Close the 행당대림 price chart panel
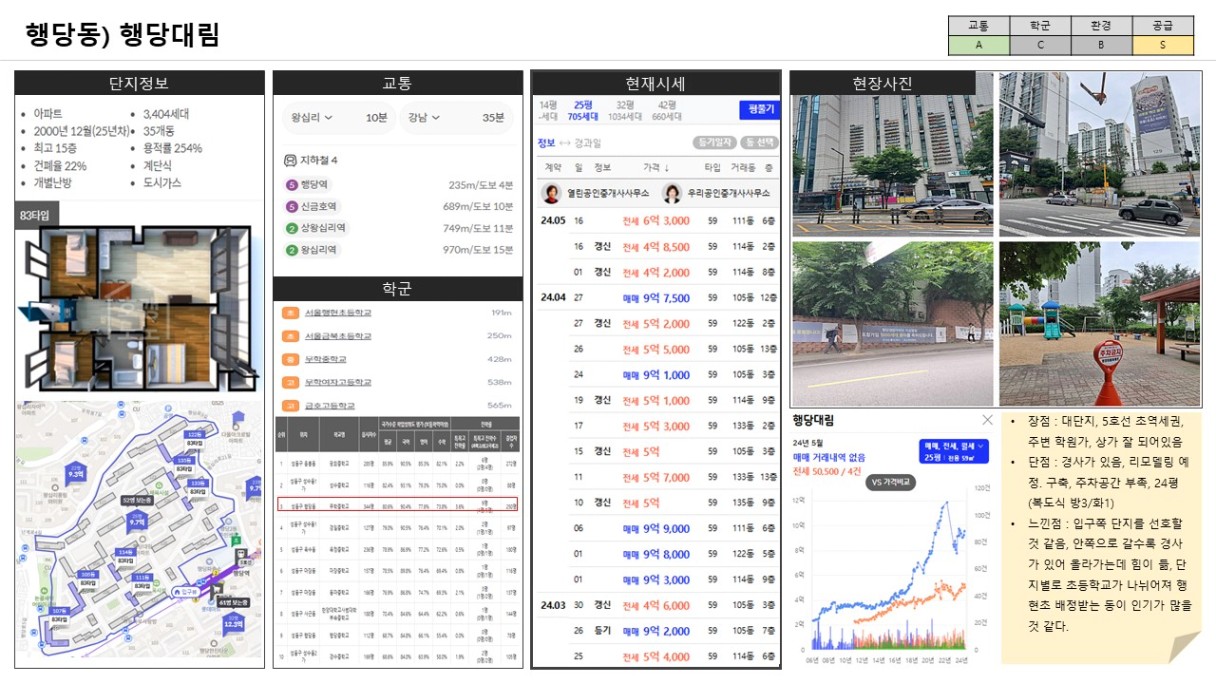1216x684 pixels. click(987, 420)
